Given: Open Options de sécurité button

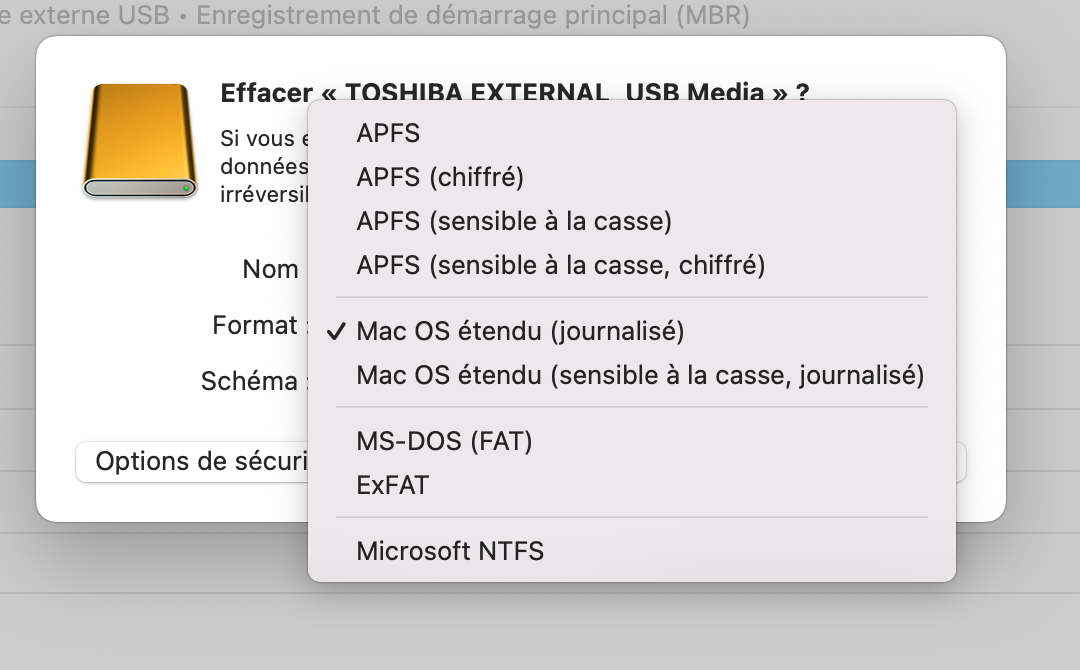Looking at the screenshot, I should pos(192,461).
